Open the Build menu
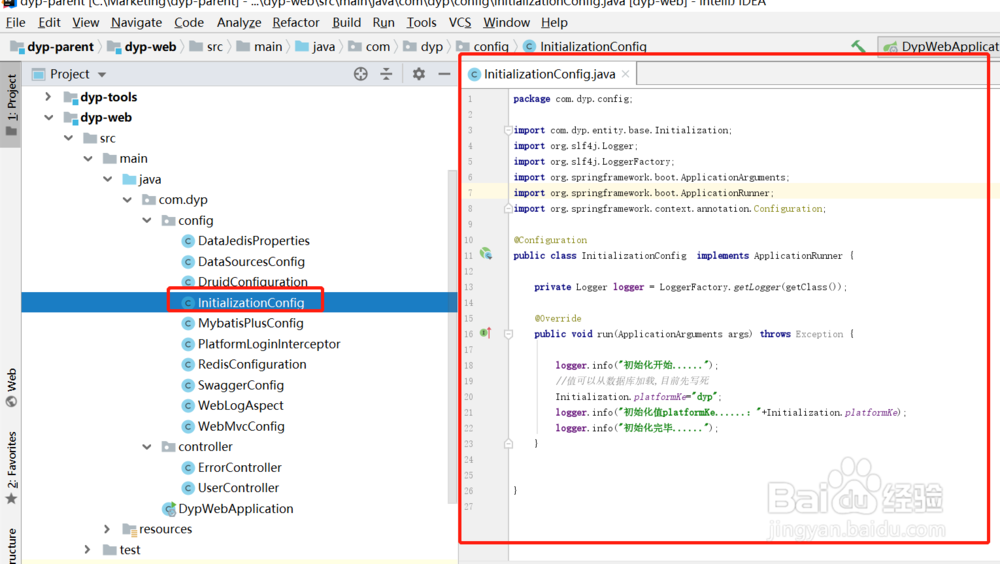The height and width of the screenshot is (564, 1000). coord(346,22)
